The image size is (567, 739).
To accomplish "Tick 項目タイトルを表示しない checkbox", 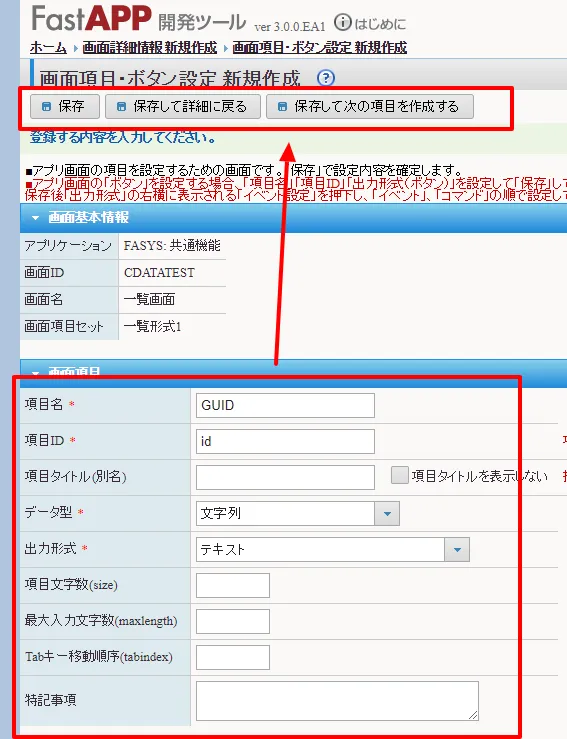I will coord(400,476).
